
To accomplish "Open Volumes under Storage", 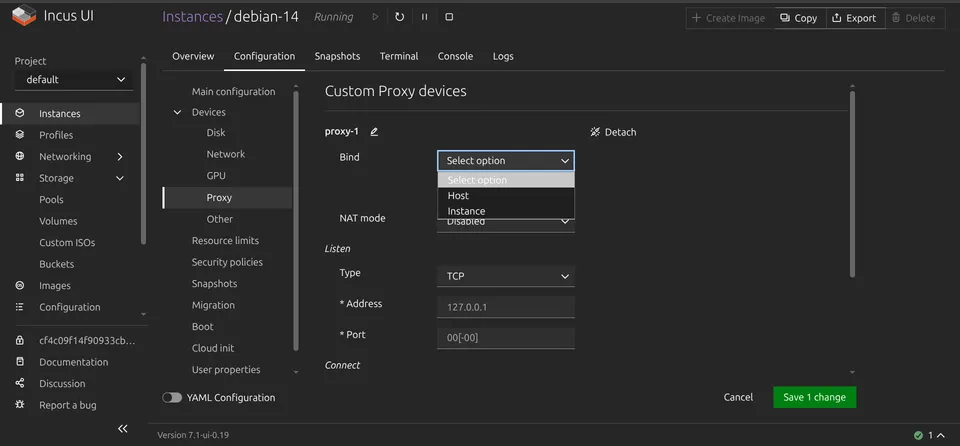I will 58,221.
